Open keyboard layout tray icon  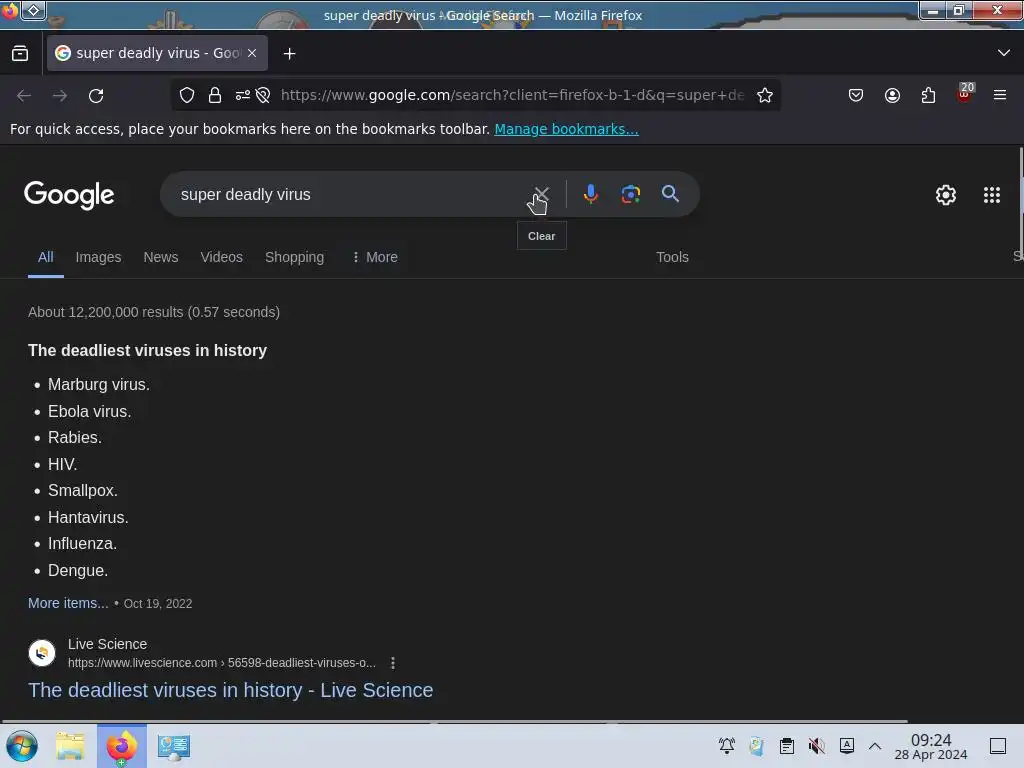tap(847, 746)
